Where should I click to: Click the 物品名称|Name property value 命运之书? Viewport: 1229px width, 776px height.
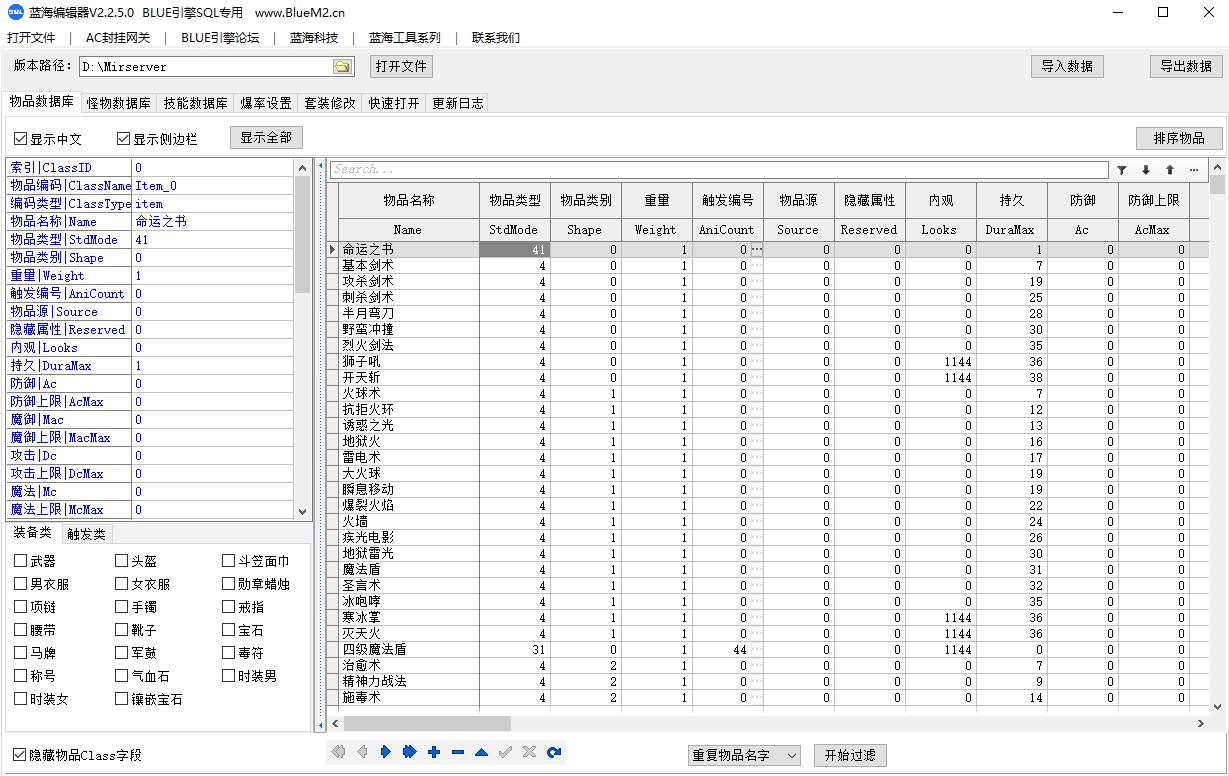click(213, 222)
